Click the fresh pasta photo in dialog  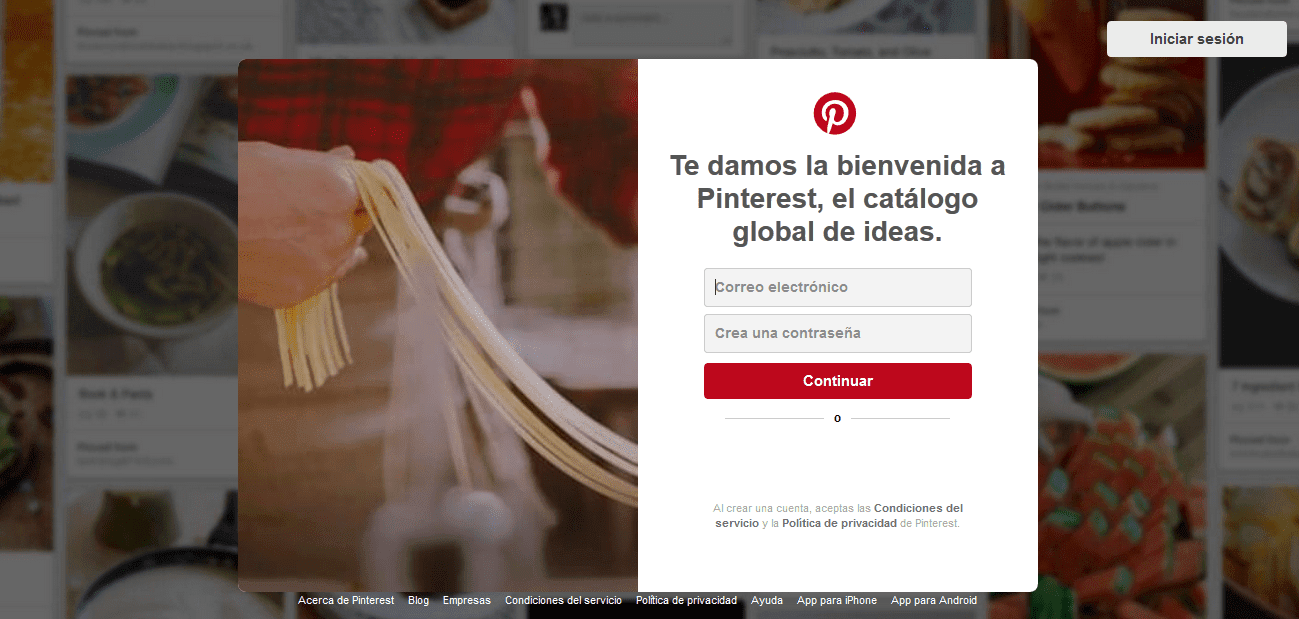click(x=438, y=325)
